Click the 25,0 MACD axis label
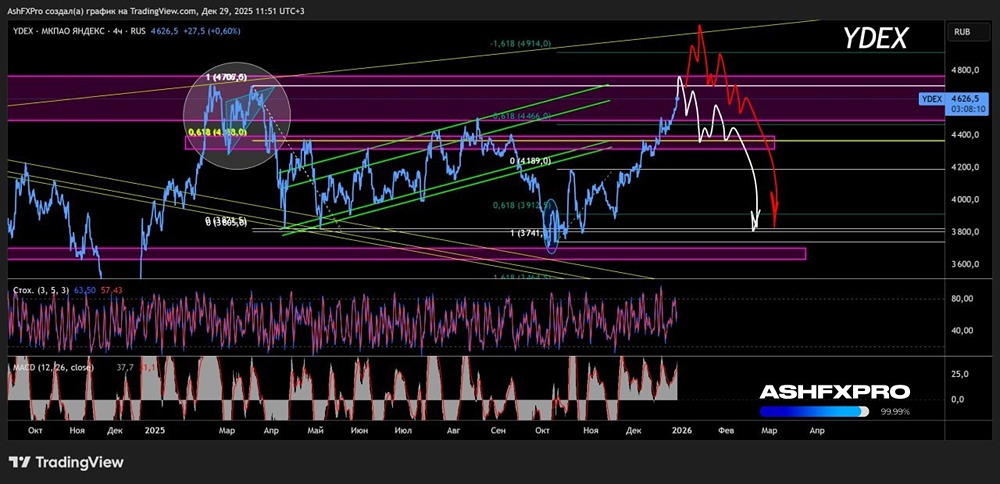The height and width of the screenshot is (484, 1000). [x=961, y=374]
